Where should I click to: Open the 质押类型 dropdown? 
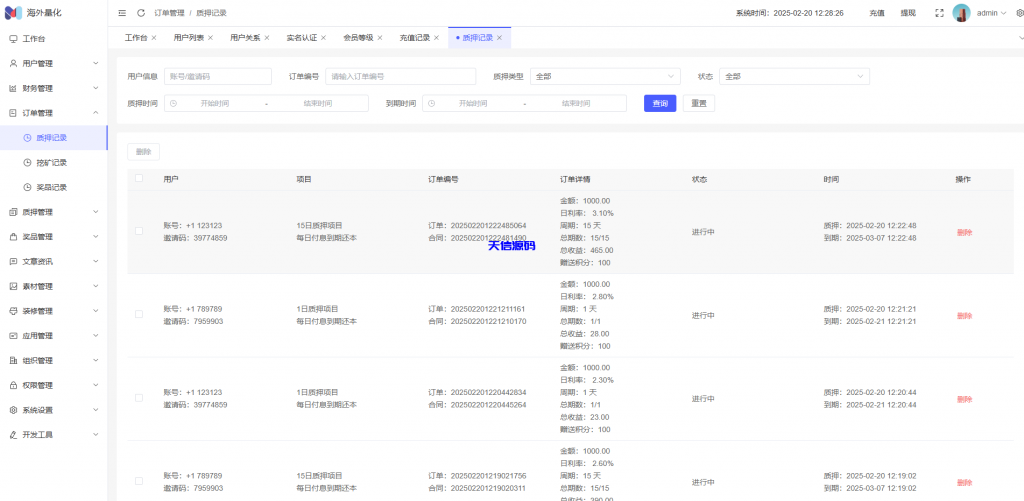pyautogui.click(x=605, y=76)
